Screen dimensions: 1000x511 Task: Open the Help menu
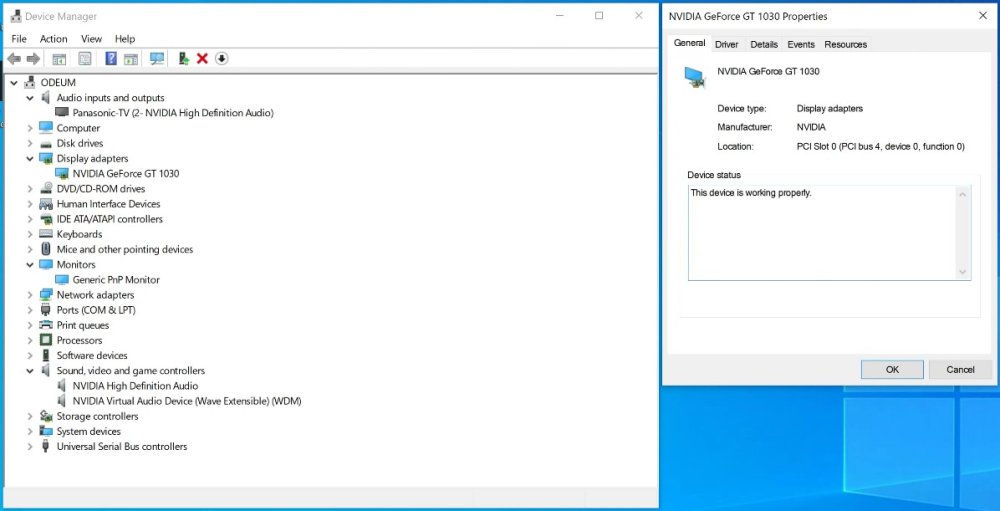coord(125,39)
